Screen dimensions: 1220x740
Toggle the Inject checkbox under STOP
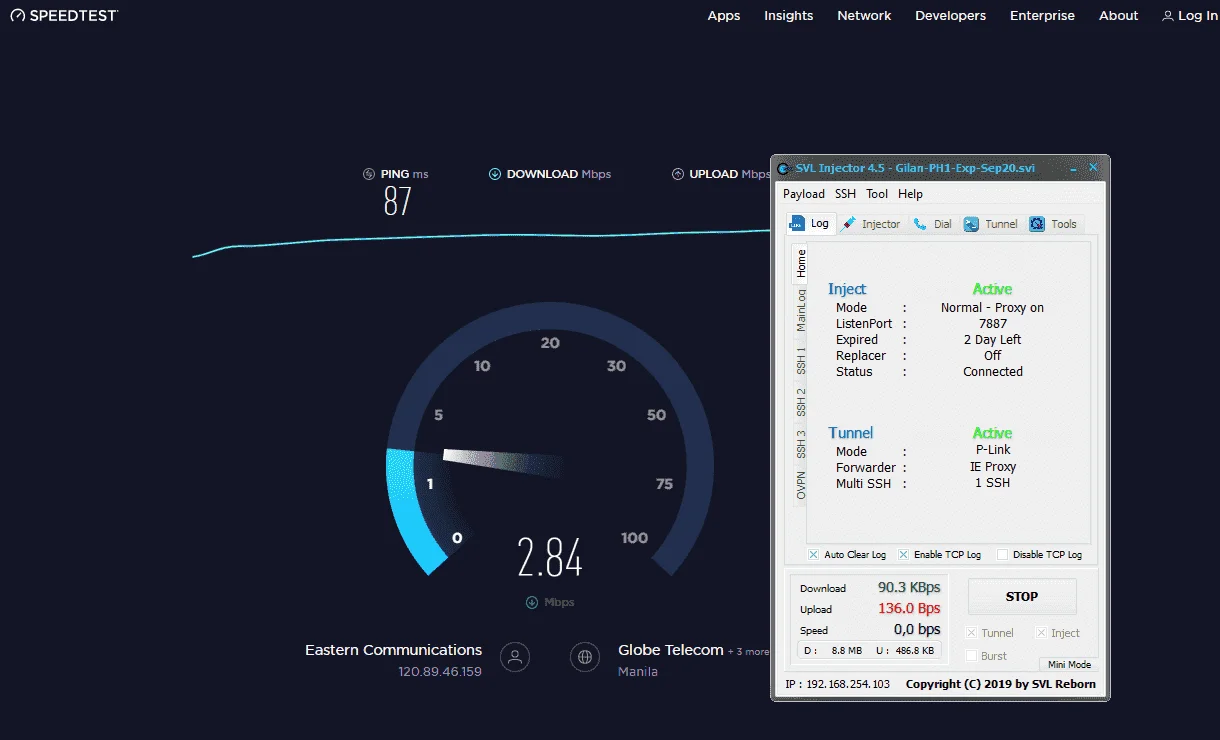point(1041,633)
